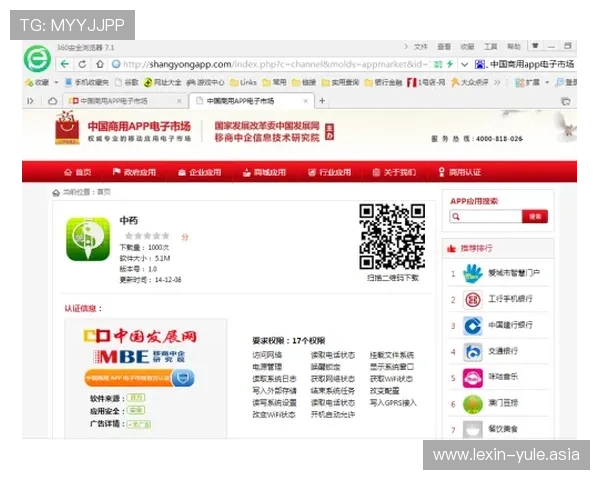Open the 大众点评 bookmark

(x=470, y=82)
